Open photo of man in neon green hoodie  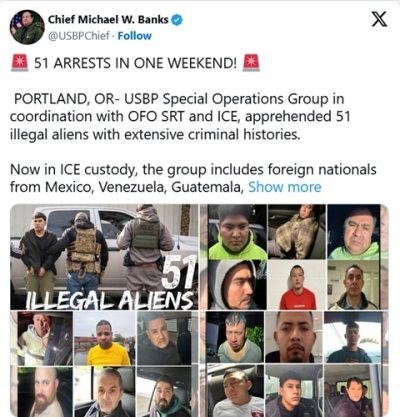[237, 232]
